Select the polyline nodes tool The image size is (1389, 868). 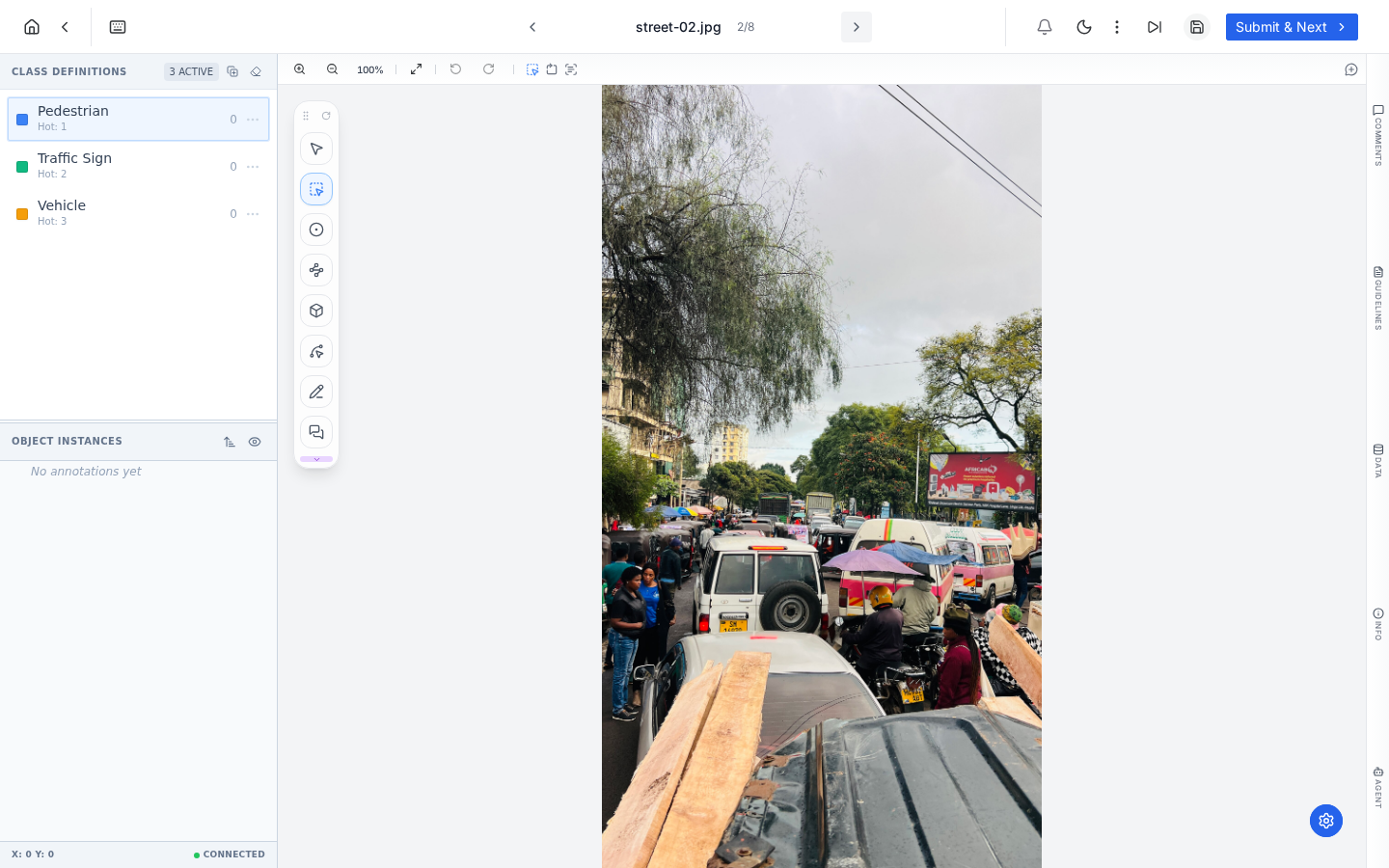click(316, 270)
